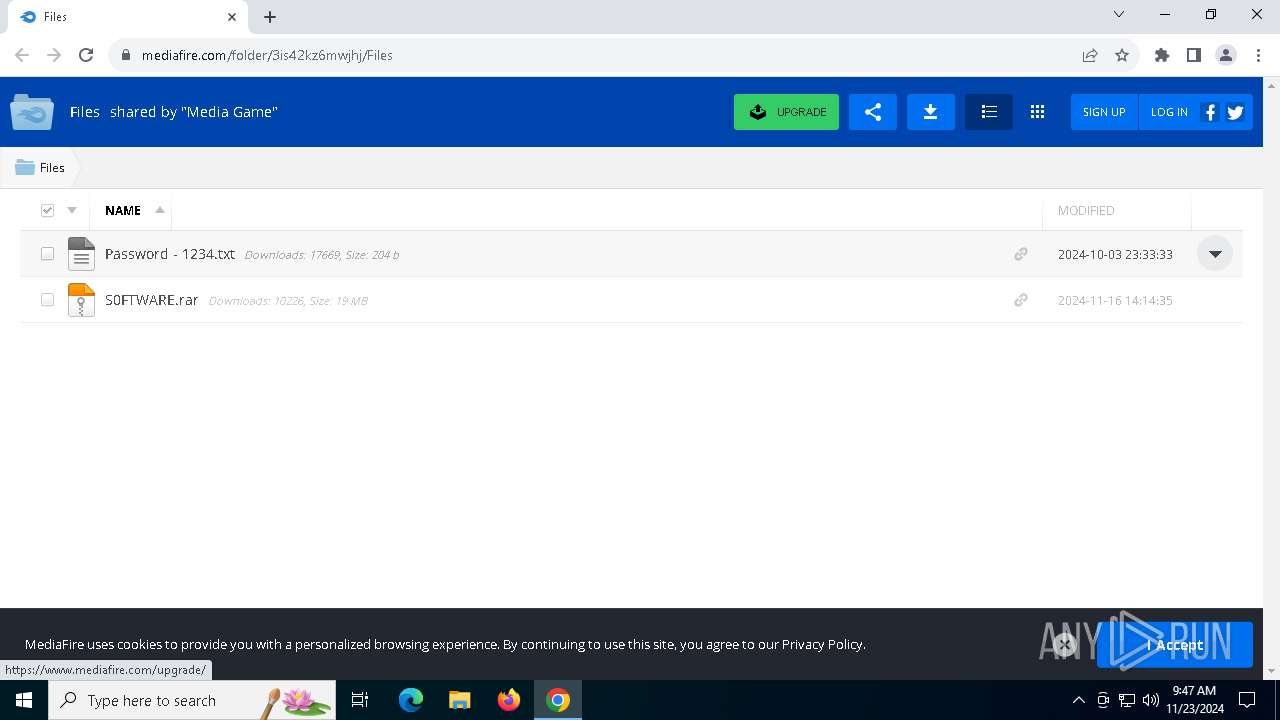Log in with Twitter icon
The width and height of the screenshot is (1280, 720).
pyautogui.click(x=1236, y=112)
